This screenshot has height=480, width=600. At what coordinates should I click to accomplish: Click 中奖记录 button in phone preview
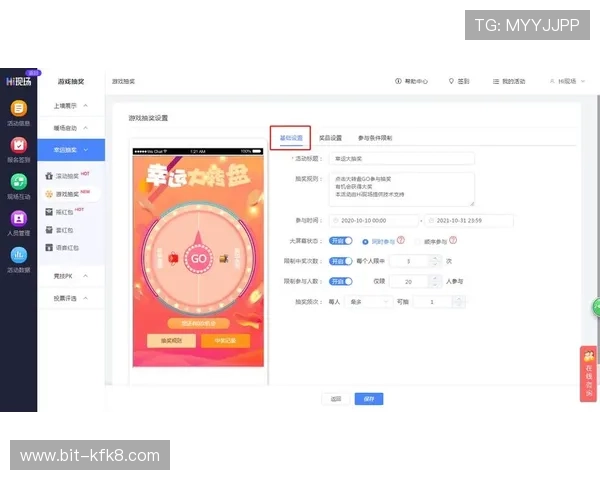pos(225,340)
